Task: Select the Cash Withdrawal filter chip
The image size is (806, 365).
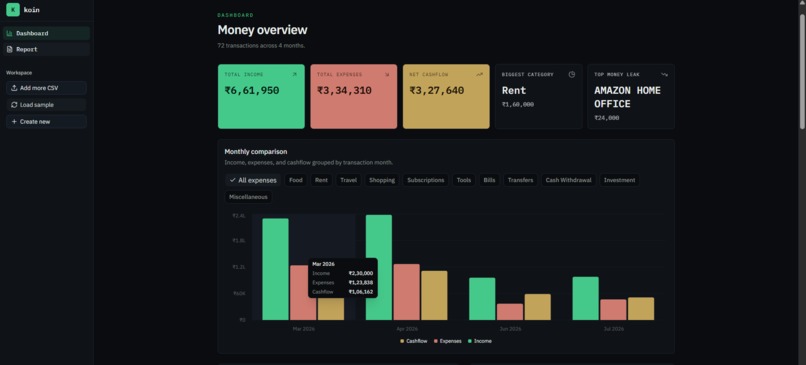Action: click(x=568, y=180)
